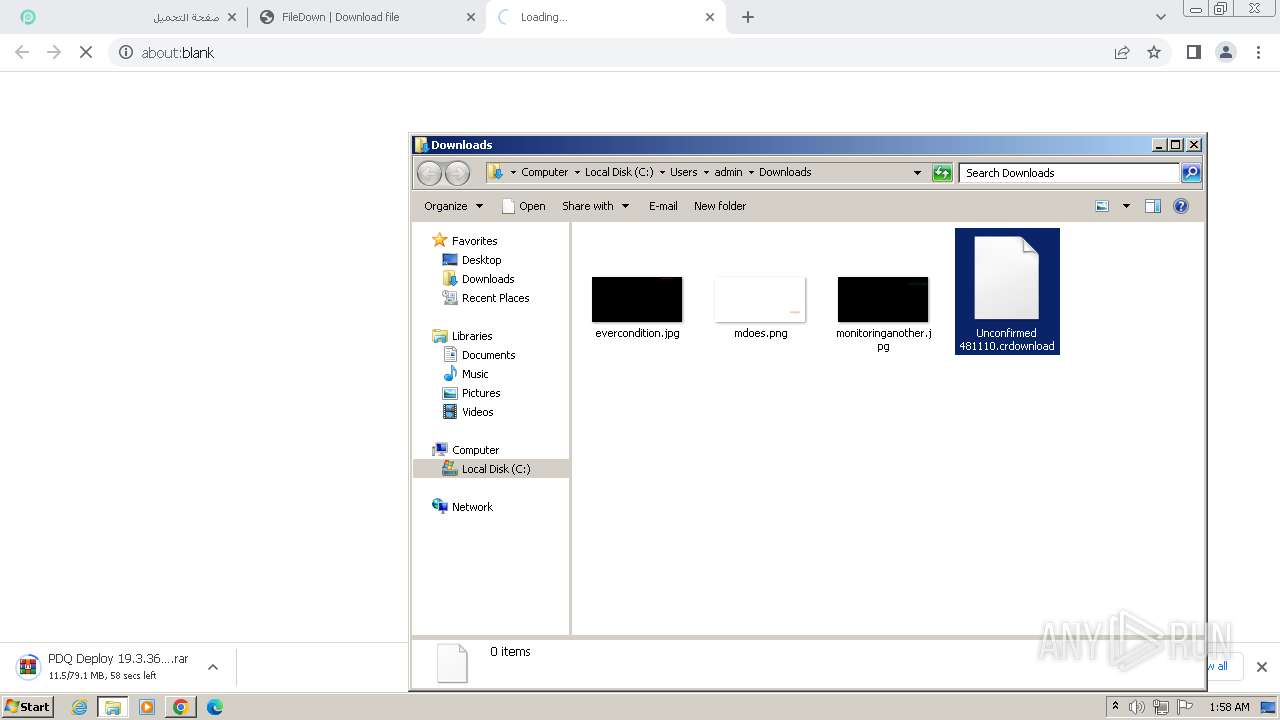Open the Videos library
This screenshot has height=720, width=1280.
pyautogui.click(x=477, y=412)
